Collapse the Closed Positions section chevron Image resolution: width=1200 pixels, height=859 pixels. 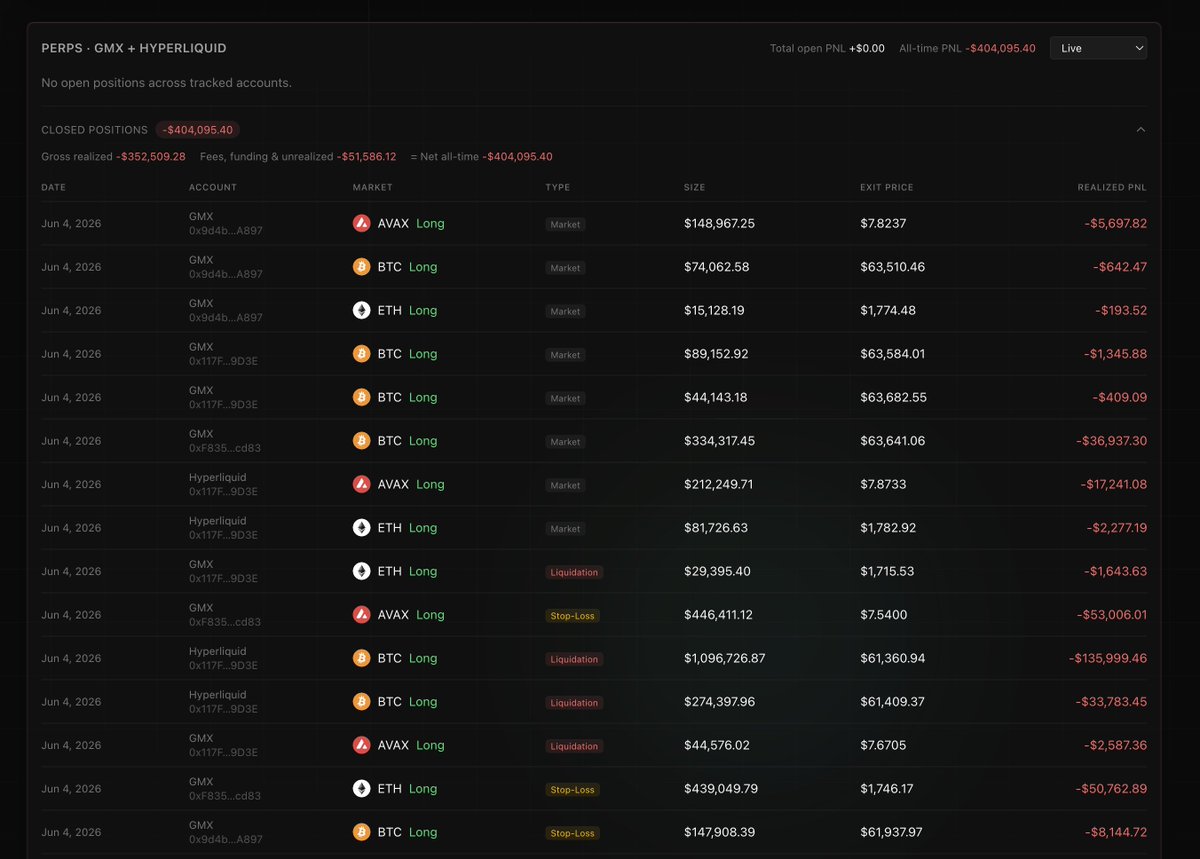click(x=1141, y=130)
